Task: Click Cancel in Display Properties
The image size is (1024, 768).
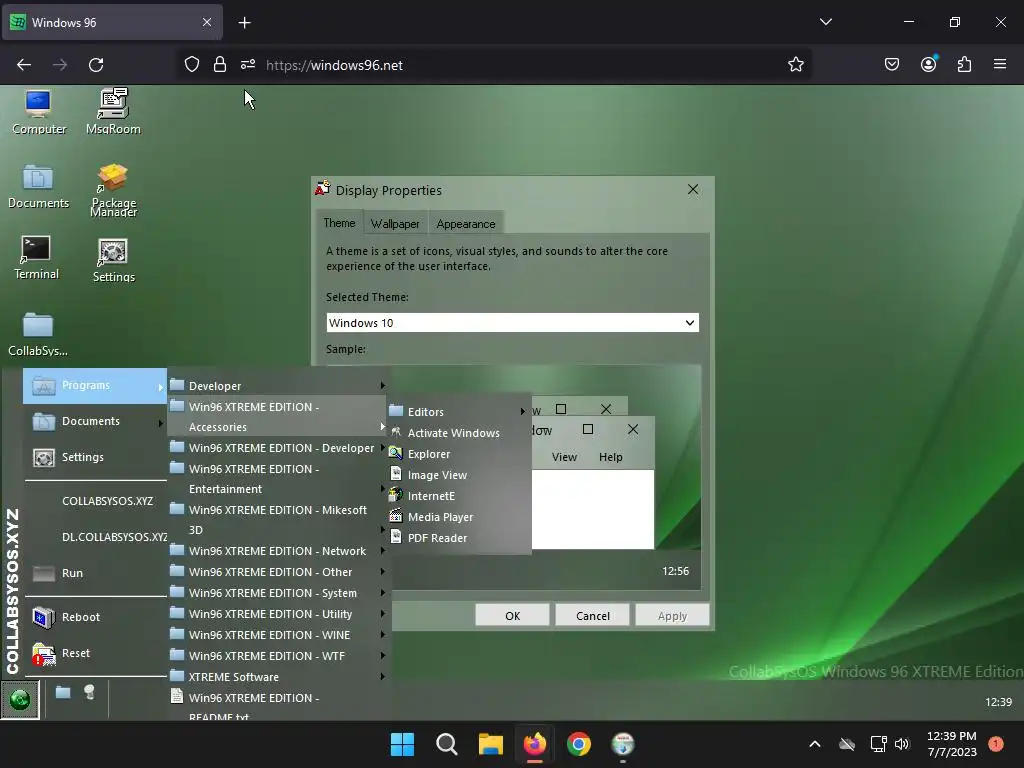Action: [x=593, y=615]
